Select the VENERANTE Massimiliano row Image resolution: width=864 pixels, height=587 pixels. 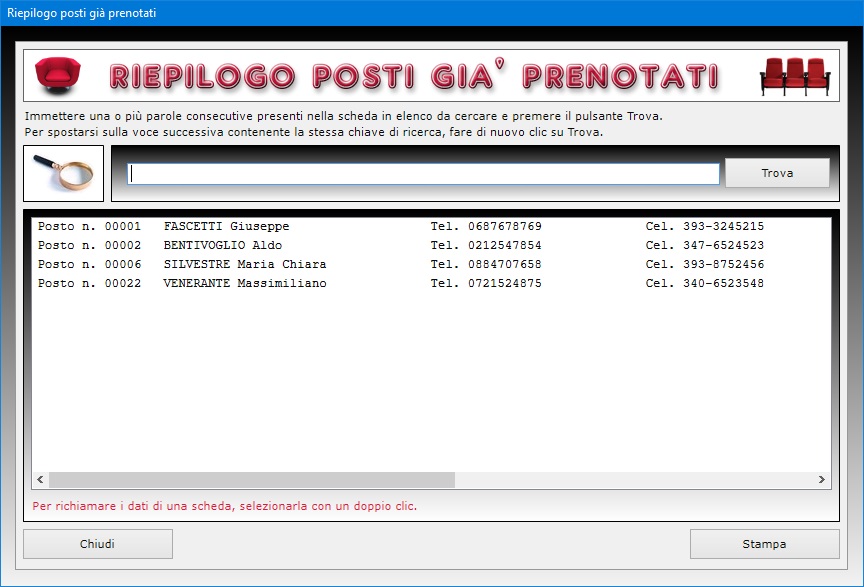(431, 283)
